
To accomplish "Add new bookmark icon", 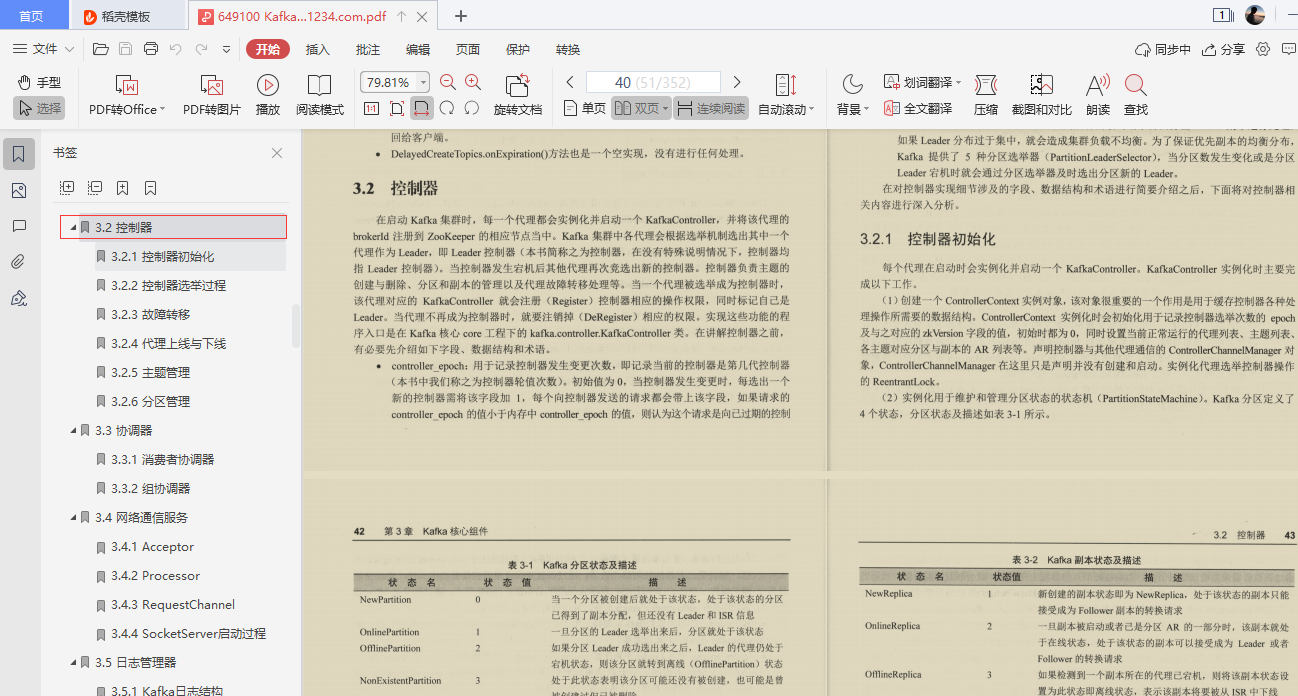I will pos(122,187).
